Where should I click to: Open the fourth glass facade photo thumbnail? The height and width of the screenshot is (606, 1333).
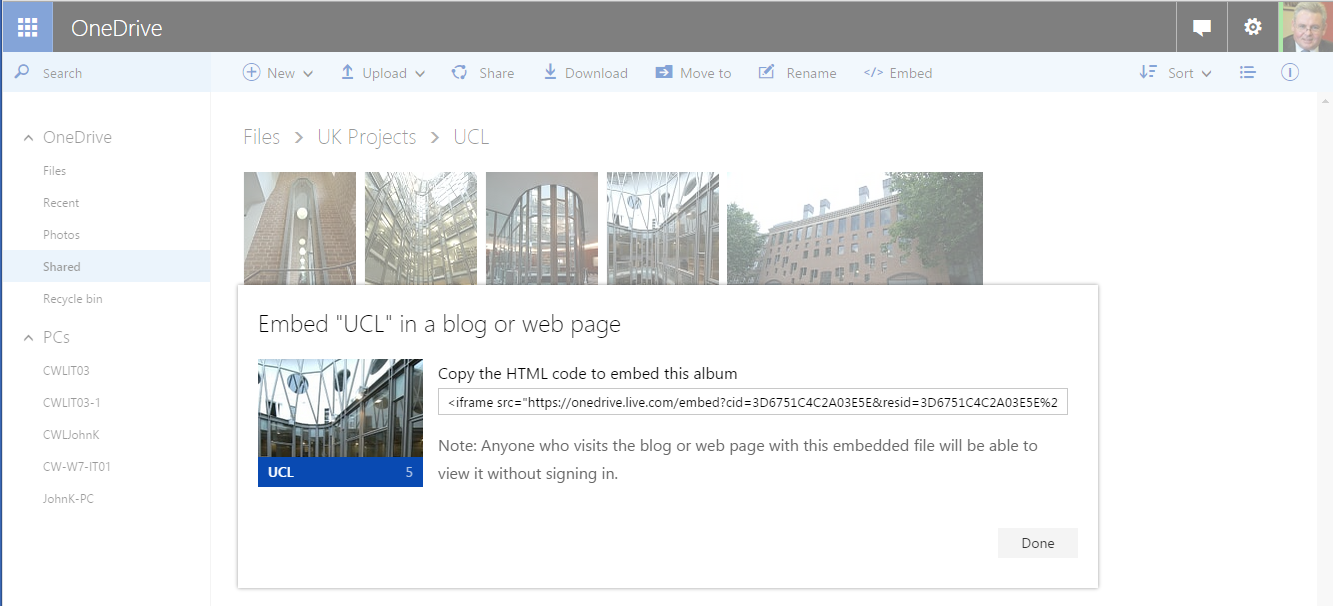coord(663,229)
